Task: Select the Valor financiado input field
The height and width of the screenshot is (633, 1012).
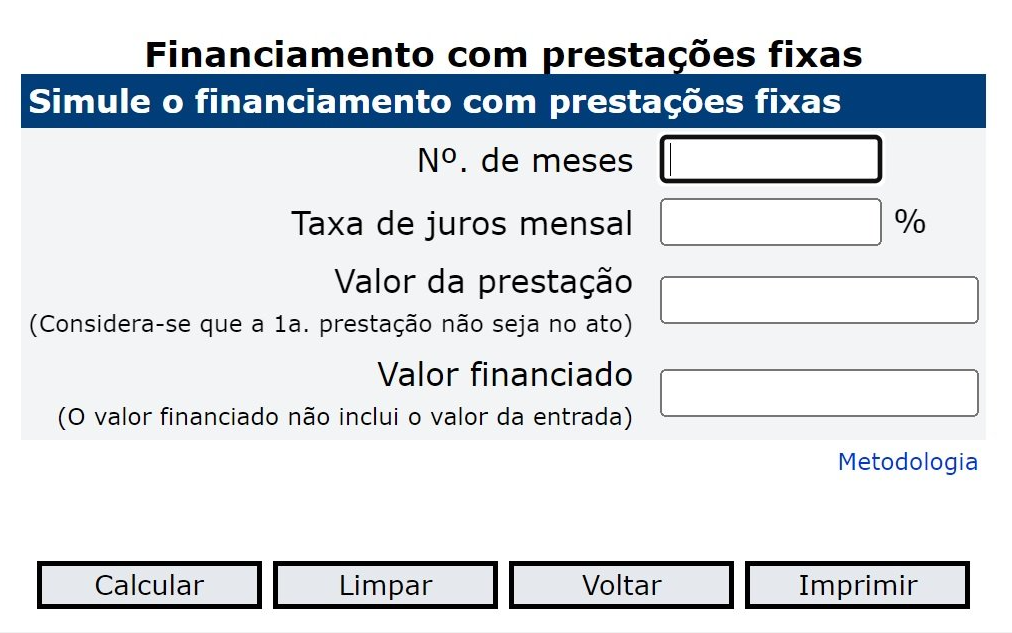Action: 819,393
